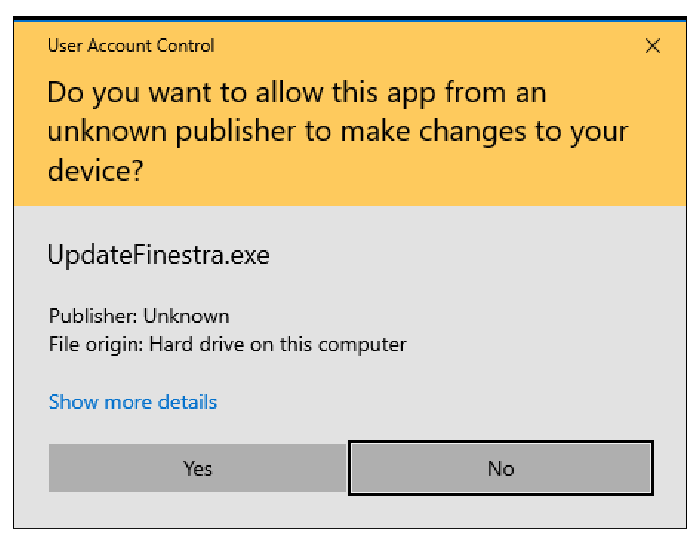Click empty gray area beside program name
Screen dimensions: 698x542
pyautogui.click(x=480, y=255)
